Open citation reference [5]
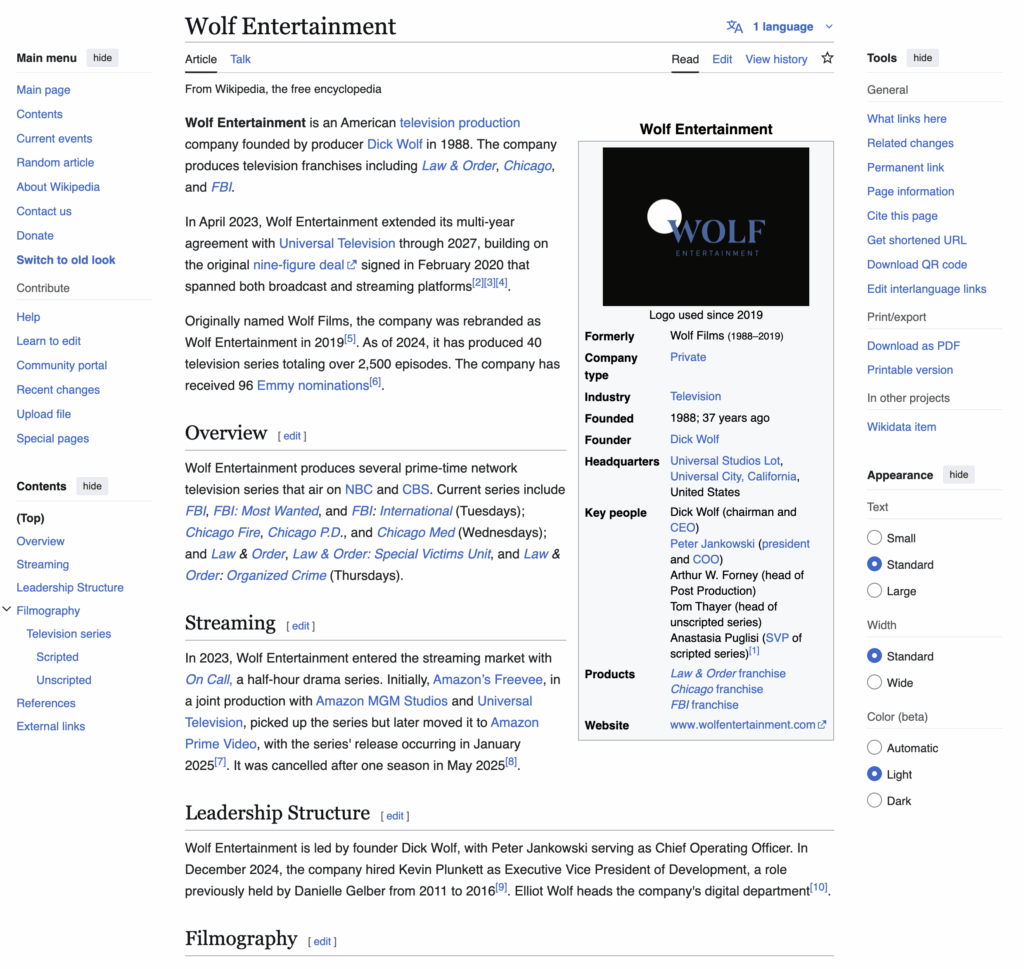This screenshot has height=969, width=1024. pos(350,339)
